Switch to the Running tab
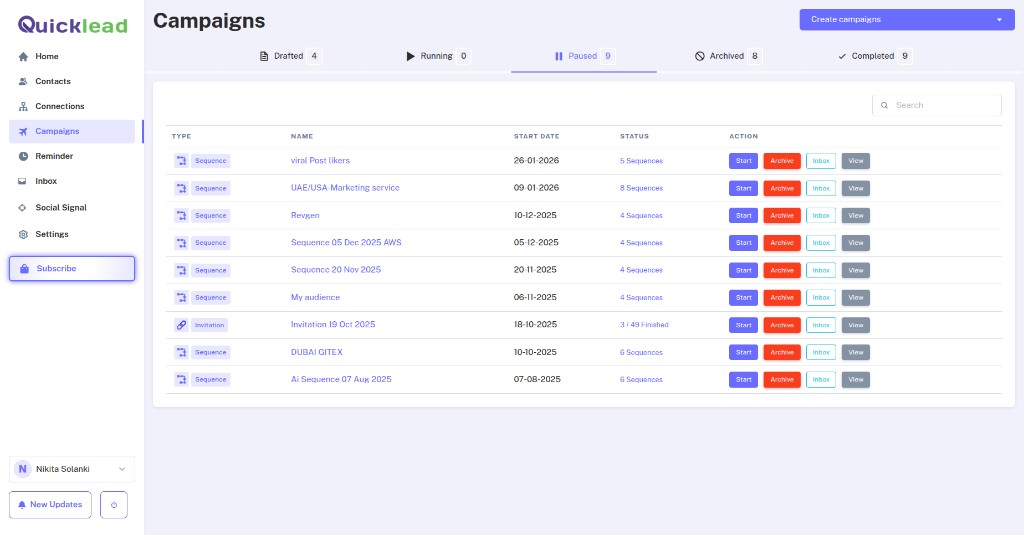Screen dimensions: 1024x535 pyautogui.click(x=438, y=56)
